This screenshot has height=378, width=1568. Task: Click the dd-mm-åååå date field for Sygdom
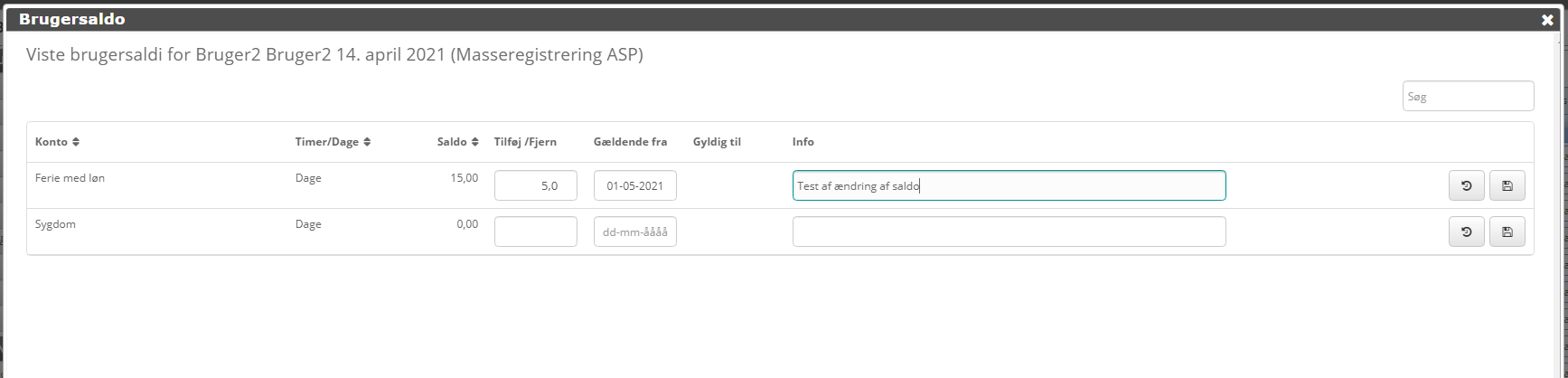coord(634,232)
